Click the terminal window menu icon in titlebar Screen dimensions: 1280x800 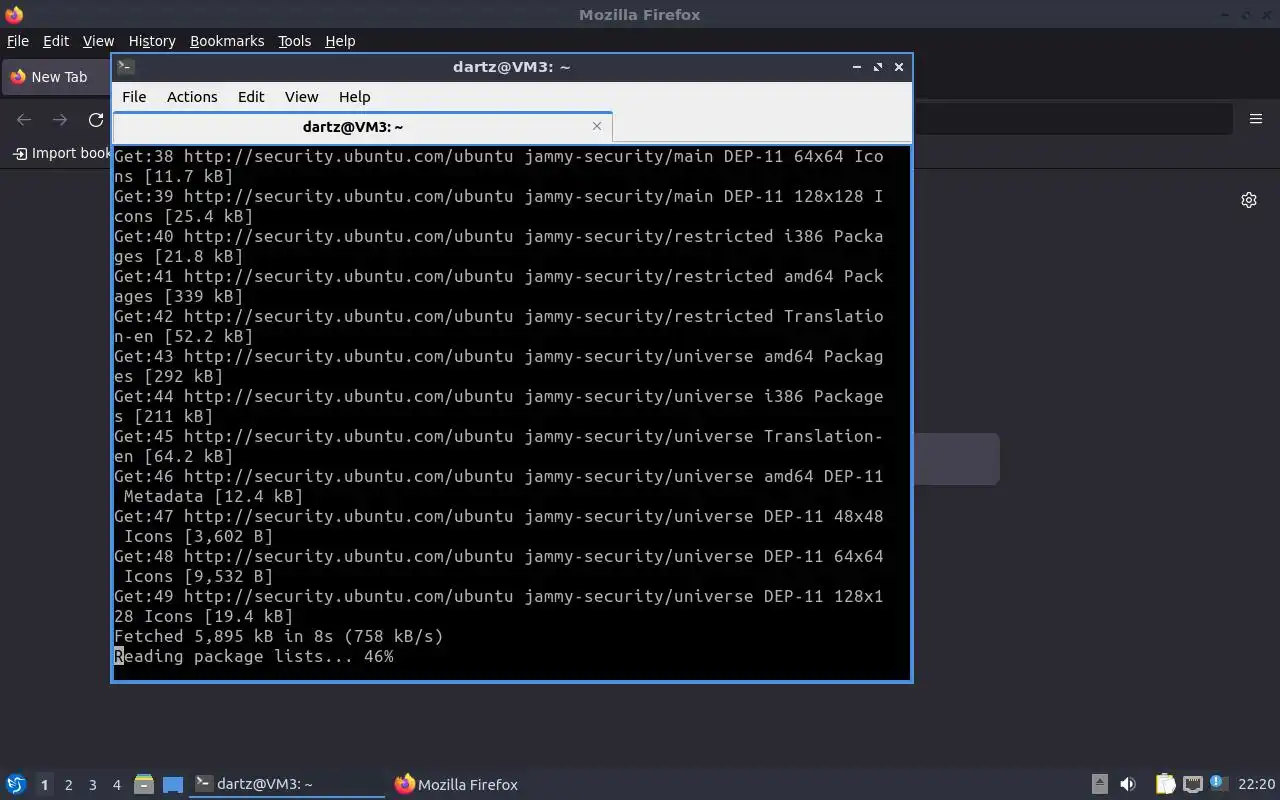point(125,67)
